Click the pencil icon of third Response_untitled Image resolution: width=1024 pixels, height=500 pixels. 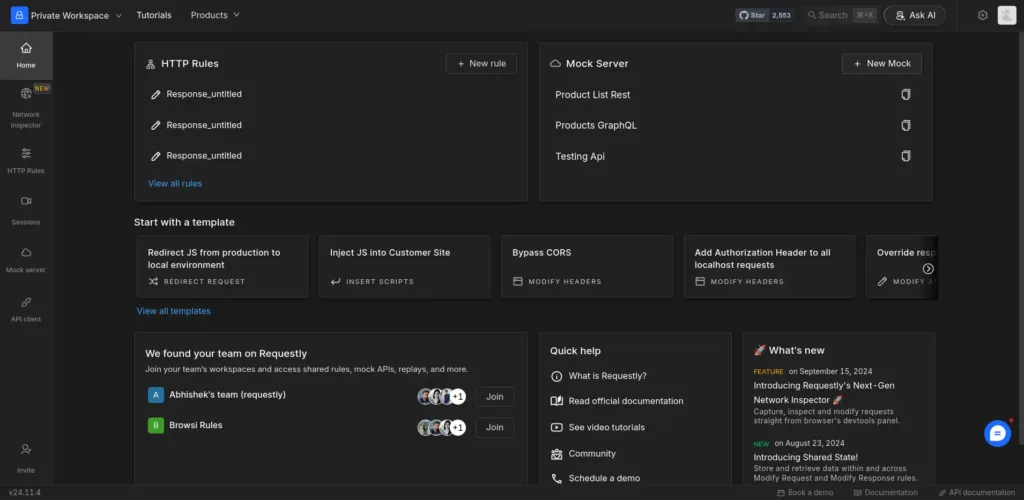[x=155, y=156]
